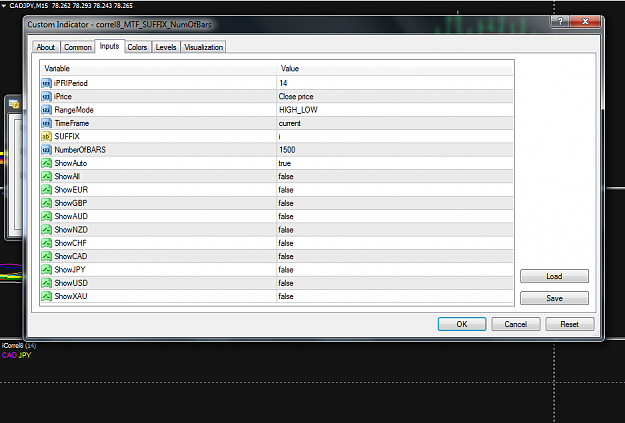Image resolution: width=625 pixels, height=423 pixels.
Task: Click the boolean icon beside ShowAUD
Action: click(x=47, y=216)
